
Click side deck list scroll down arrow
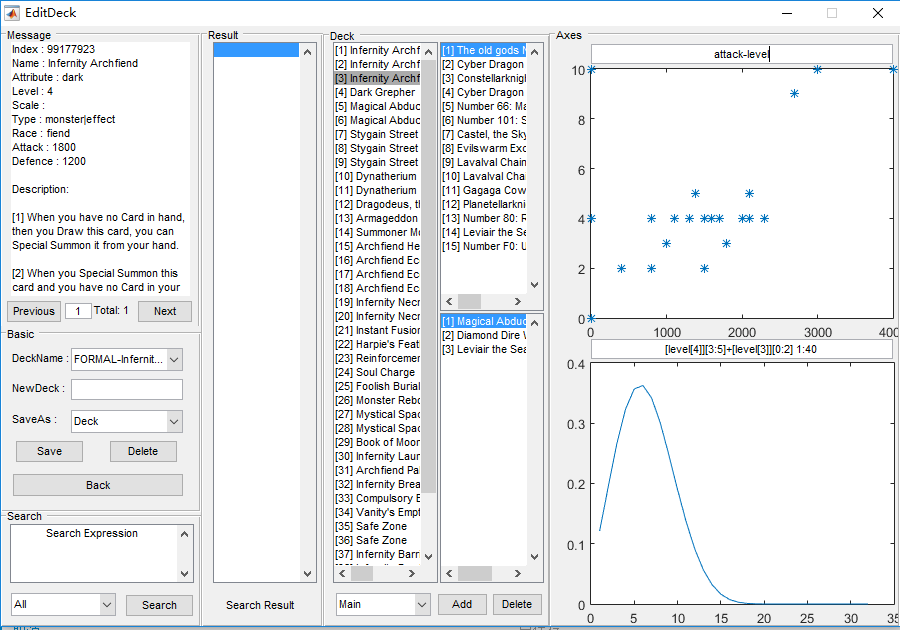pyautogui.click(x=534, y=556)
